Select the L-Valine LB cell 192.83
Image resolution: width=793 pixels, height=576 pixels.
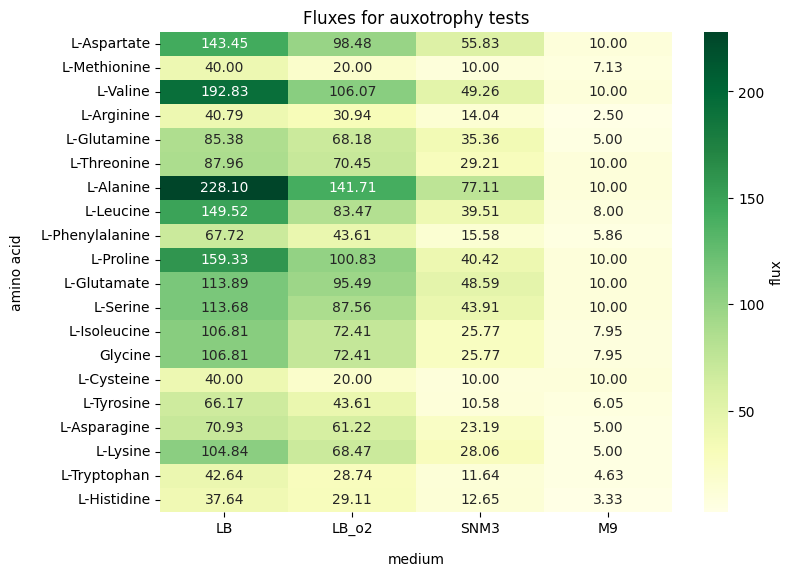224,92
